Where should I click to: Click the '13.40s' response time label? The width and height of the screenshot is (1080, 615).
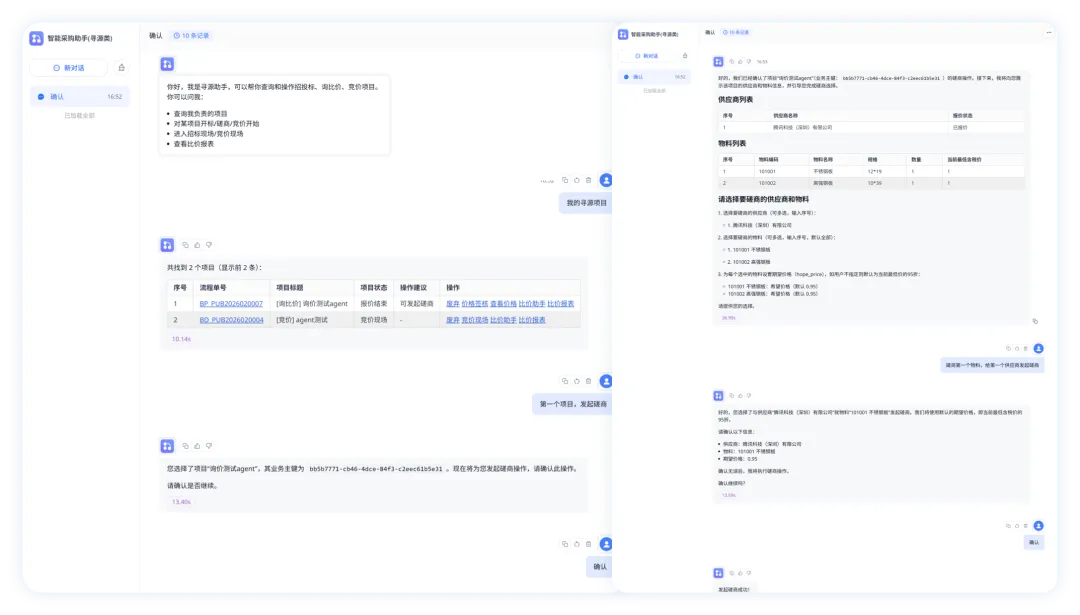point(181,502)
